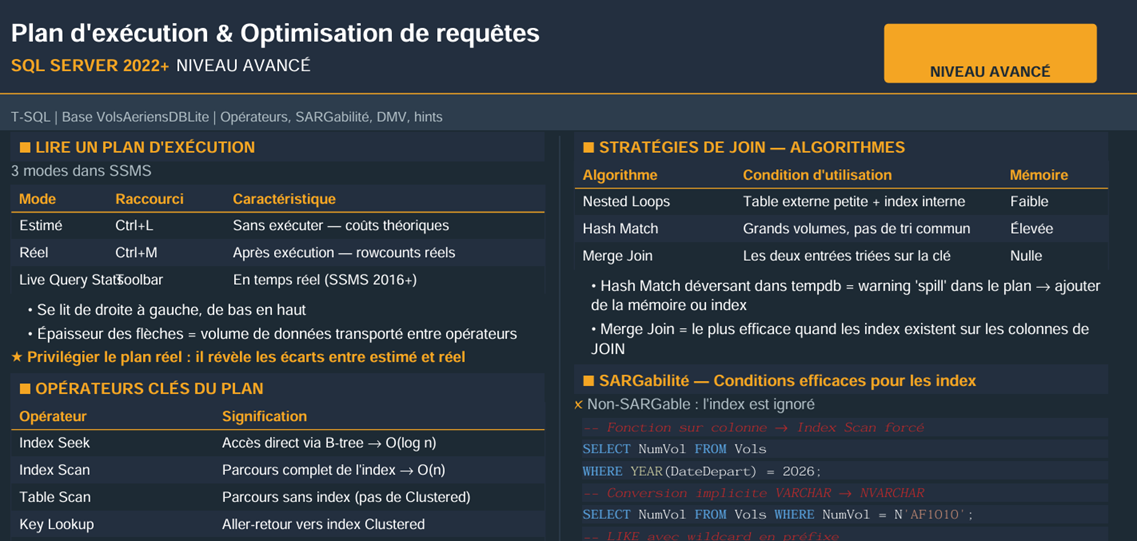Click the orange square before OPÉRATEURS CLÉS DU PLAN
Image resolution: width=1137 pixels, height=541 pixels.
click(25, 389)
